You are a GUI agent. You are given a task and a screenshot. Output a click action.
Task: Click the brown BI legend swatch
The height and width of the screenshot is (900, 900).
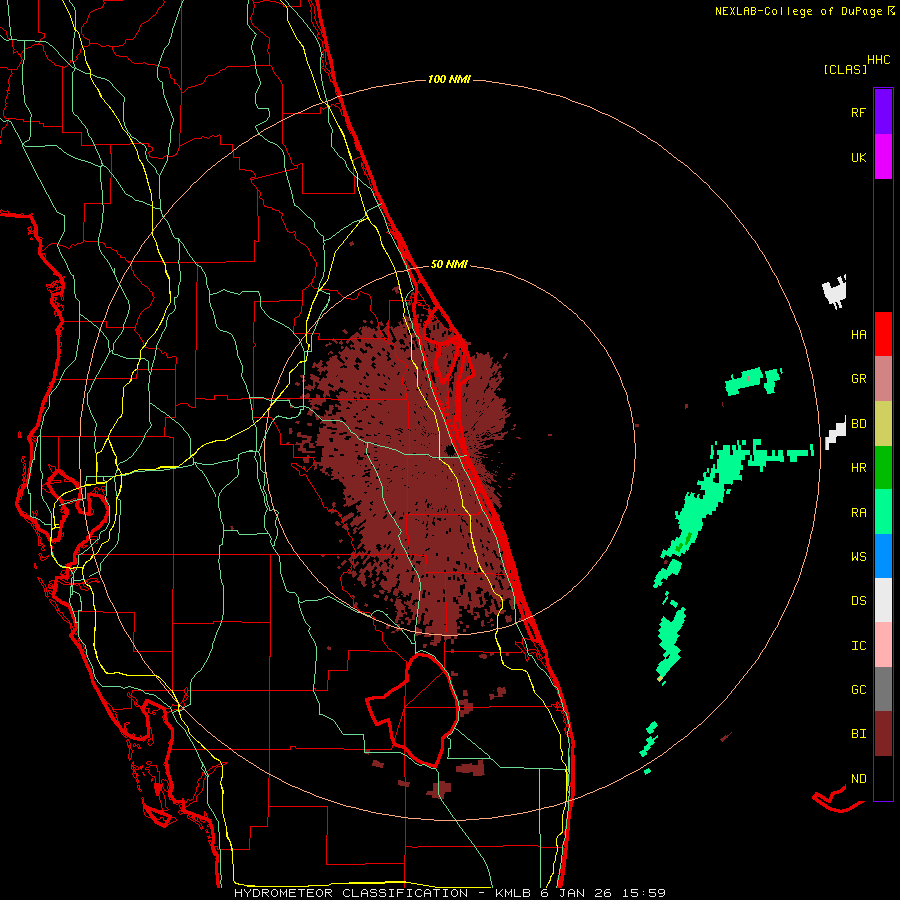[883, 734]
